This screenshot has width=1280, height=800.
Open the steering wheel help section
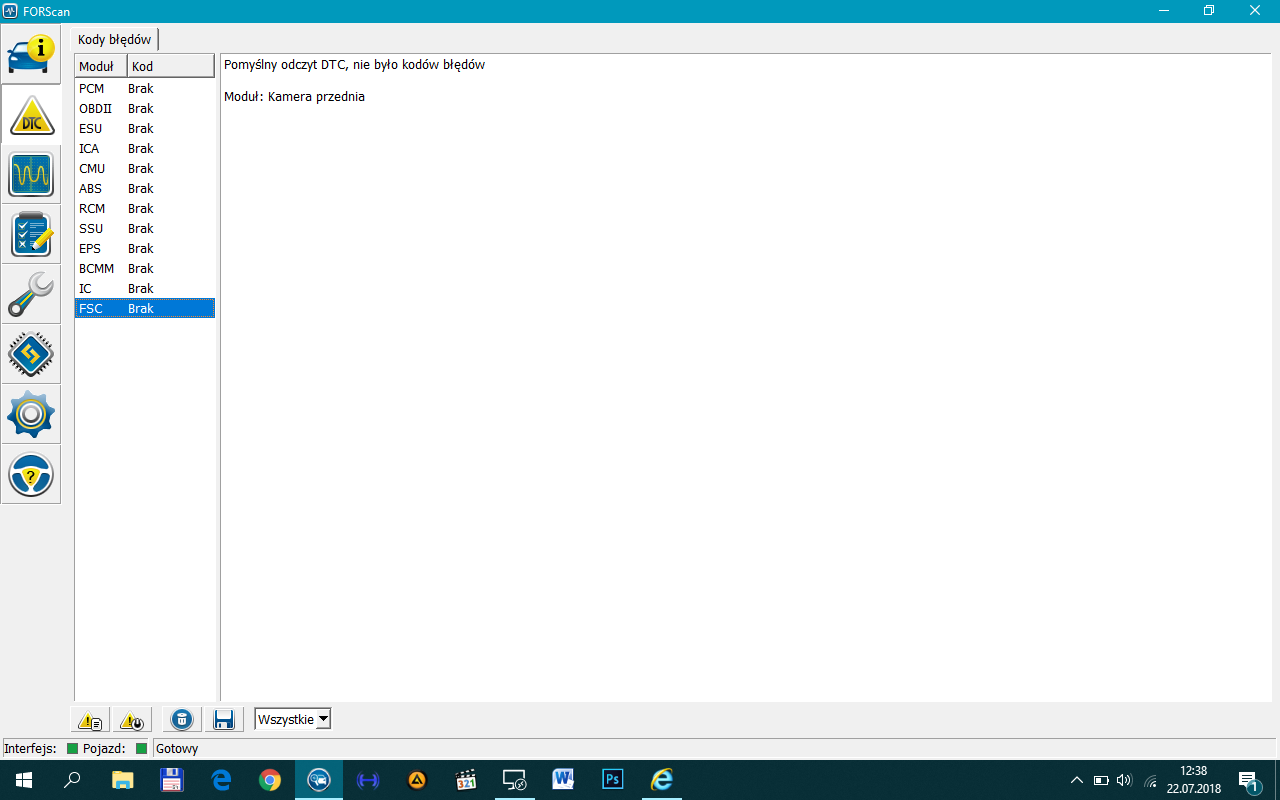click(x=31, y=474)
